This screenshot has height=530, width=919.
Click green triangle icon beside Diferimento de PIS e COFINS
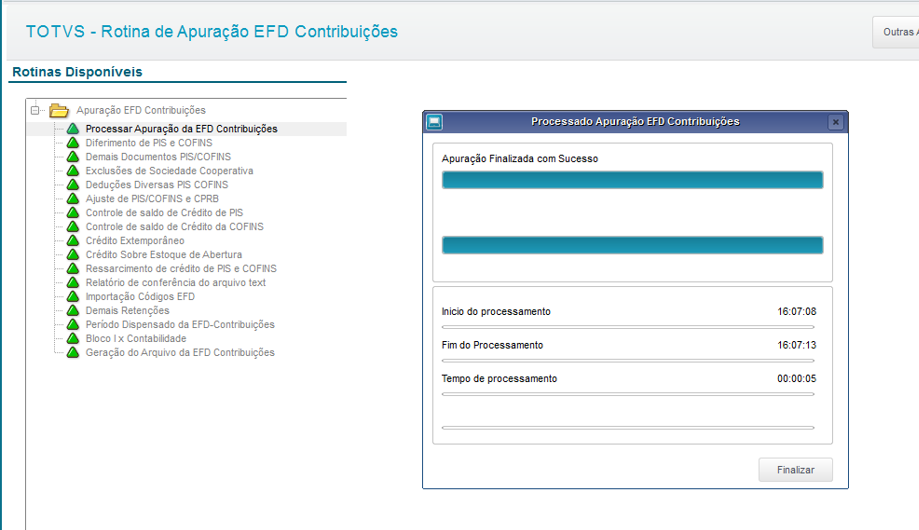73,142
